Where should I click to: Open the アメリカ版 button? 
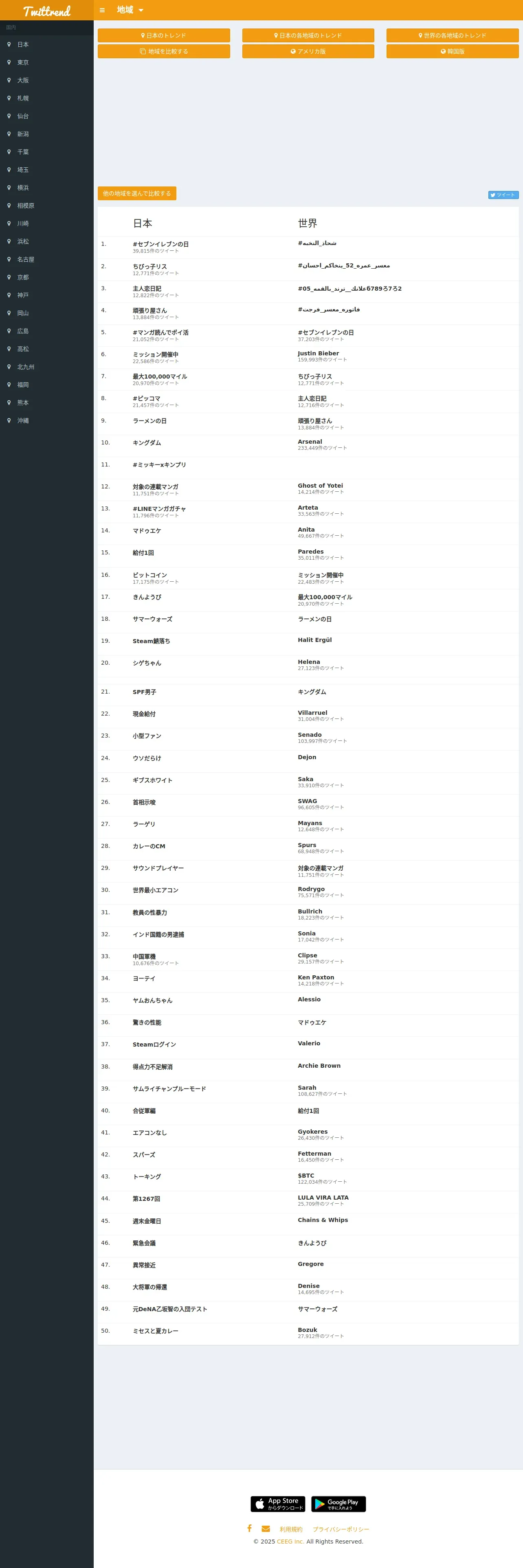coord(308,51)
